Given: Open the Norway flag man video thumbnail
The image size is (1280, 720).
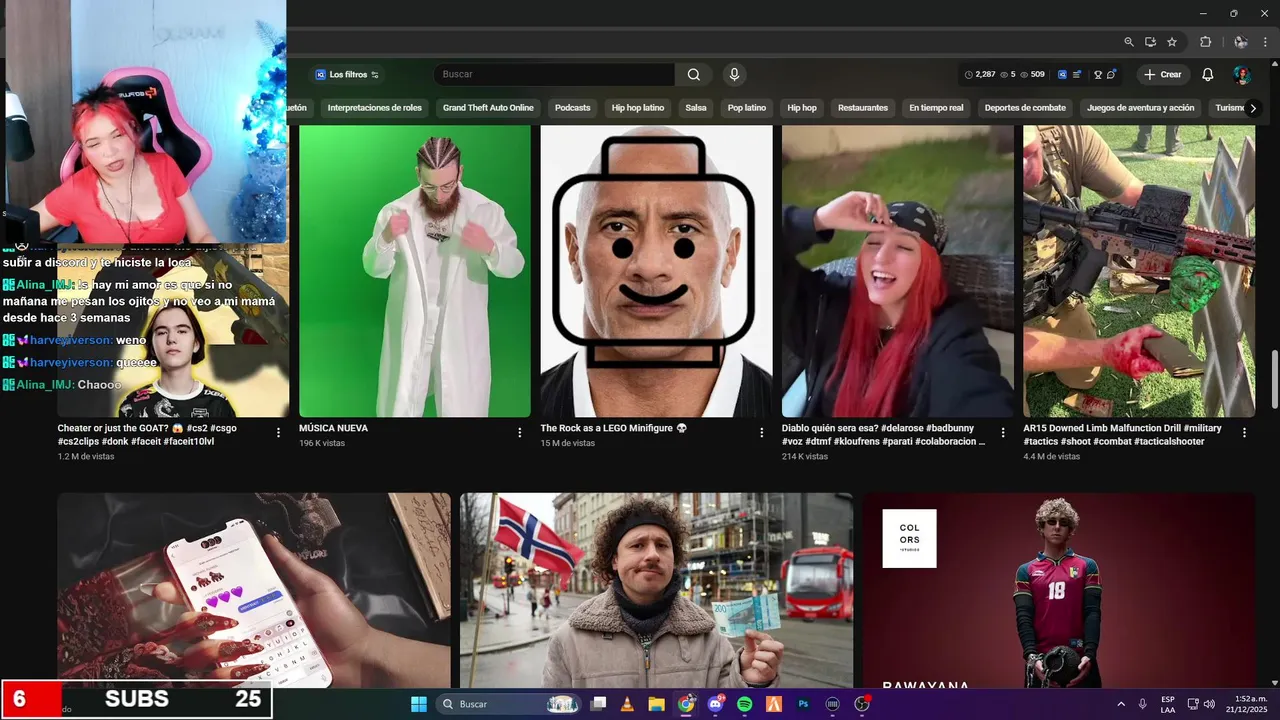Looking at the screenshot, I should pos(656,590).
